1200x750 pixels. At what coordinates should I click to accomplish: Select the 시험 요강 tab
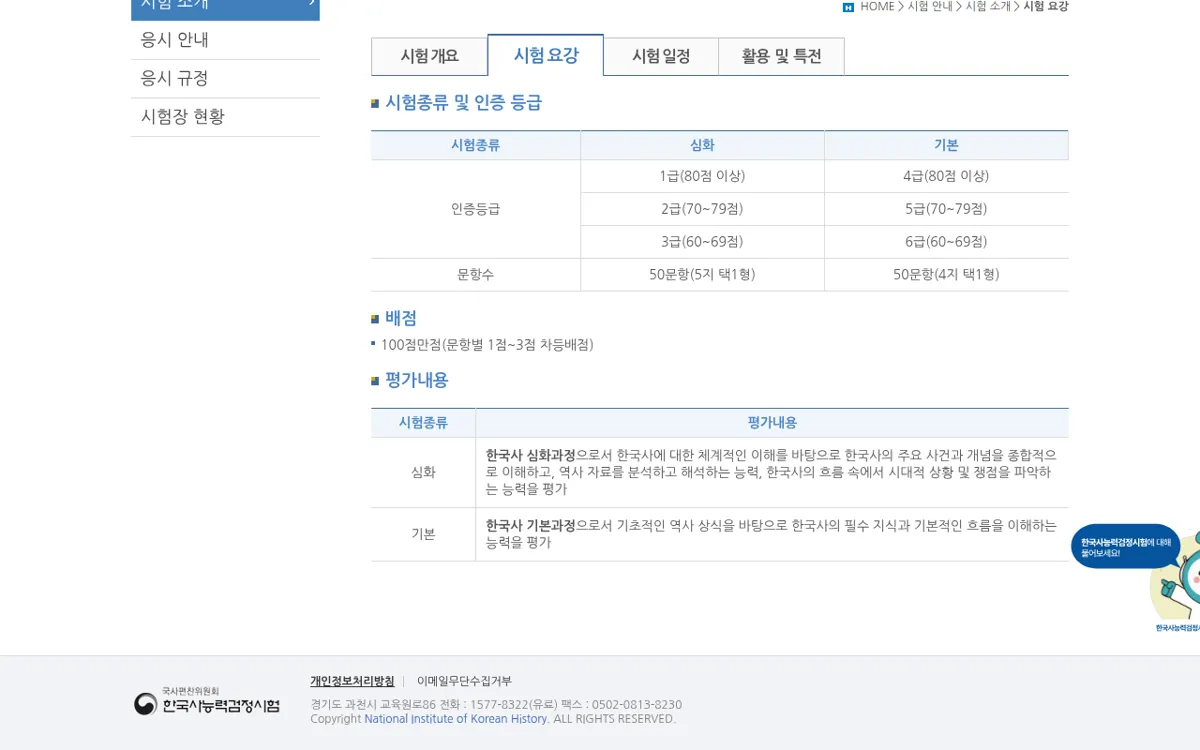pos(546,55)
